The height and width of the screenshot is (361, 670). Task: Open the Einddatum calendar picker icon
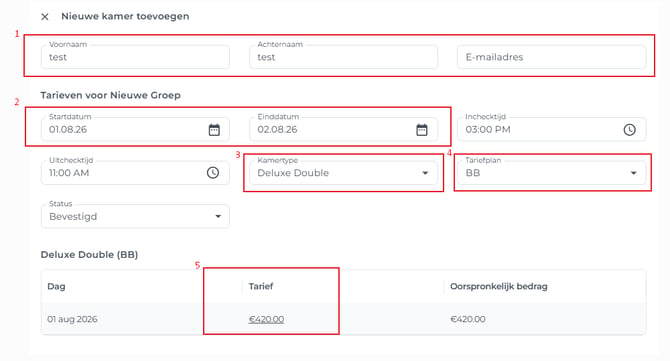tap(422, 129)
